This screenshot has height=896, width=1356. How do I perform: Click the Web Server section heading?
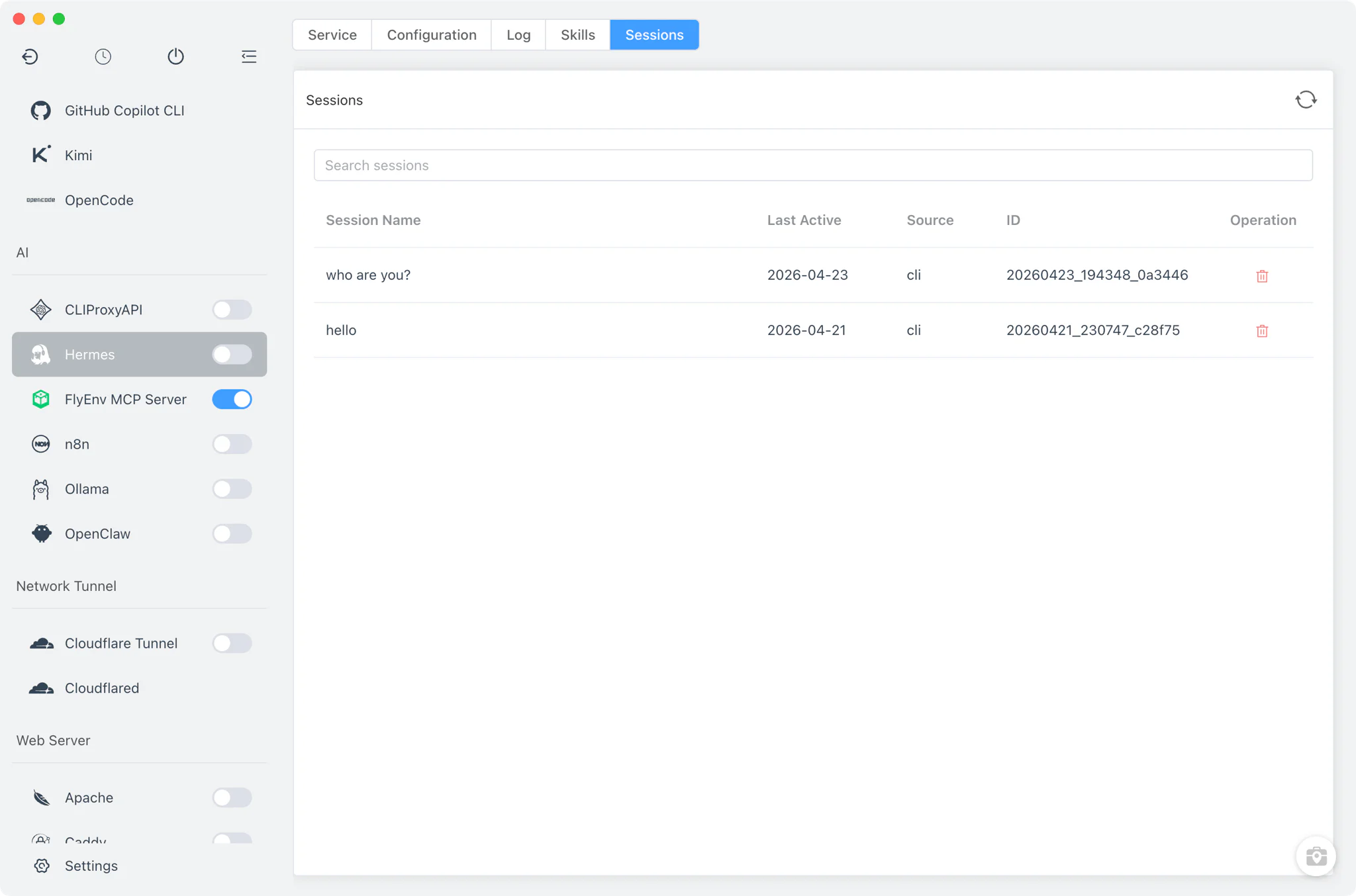coord(53,740)
